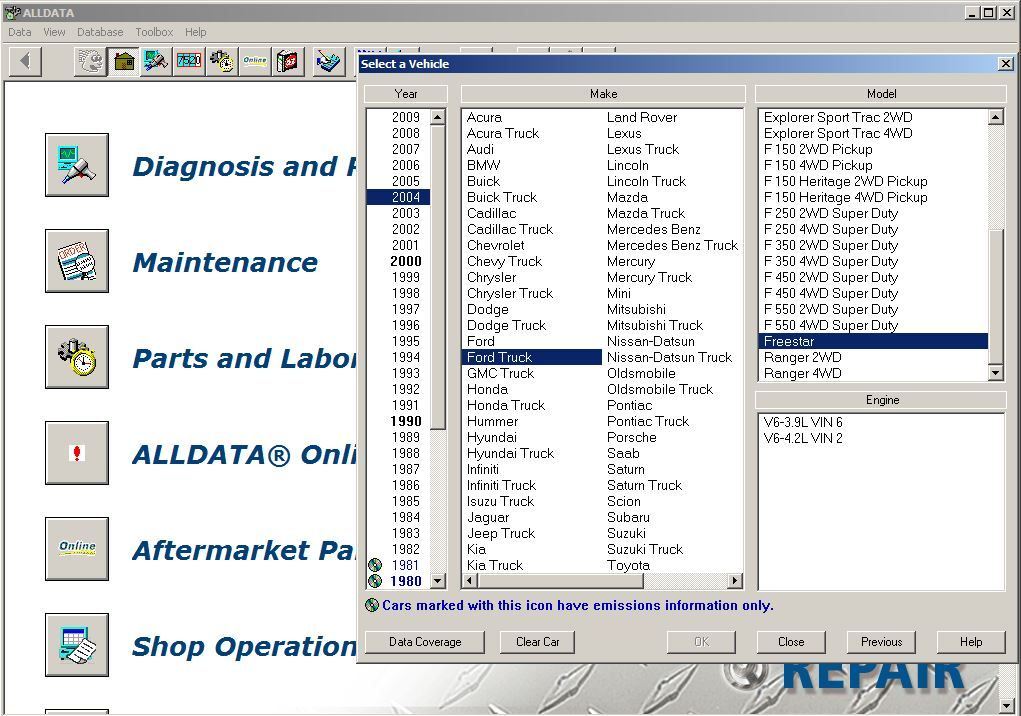Image resolution: width=1021 pixels, height=716 pixels.
Task: Select the V6-3.9L VIN 6 engine
Action: (x=803, y=422)
